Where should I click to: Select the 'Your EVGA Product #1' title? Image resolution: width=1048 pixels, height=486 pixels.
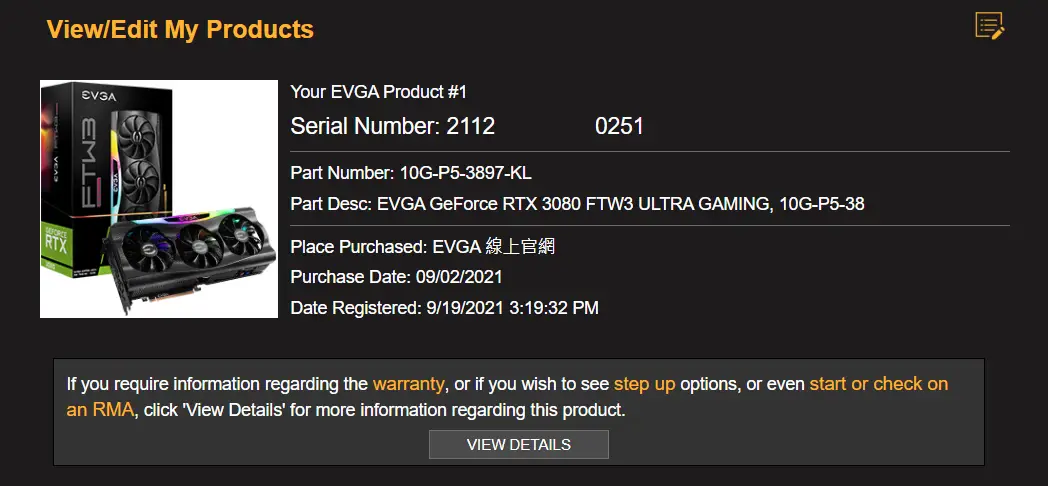(x=379, y=92)
